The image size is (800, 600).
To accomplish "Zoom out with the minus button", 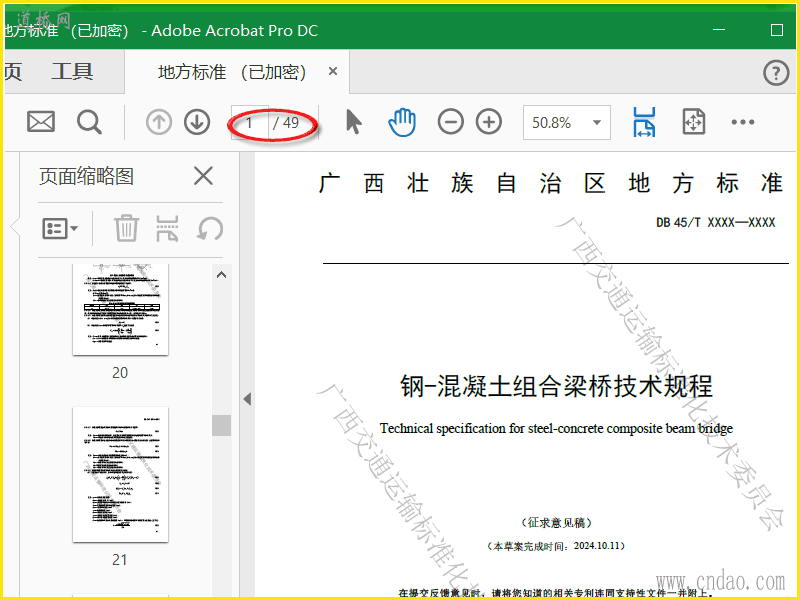I will (x=451, y=122).
